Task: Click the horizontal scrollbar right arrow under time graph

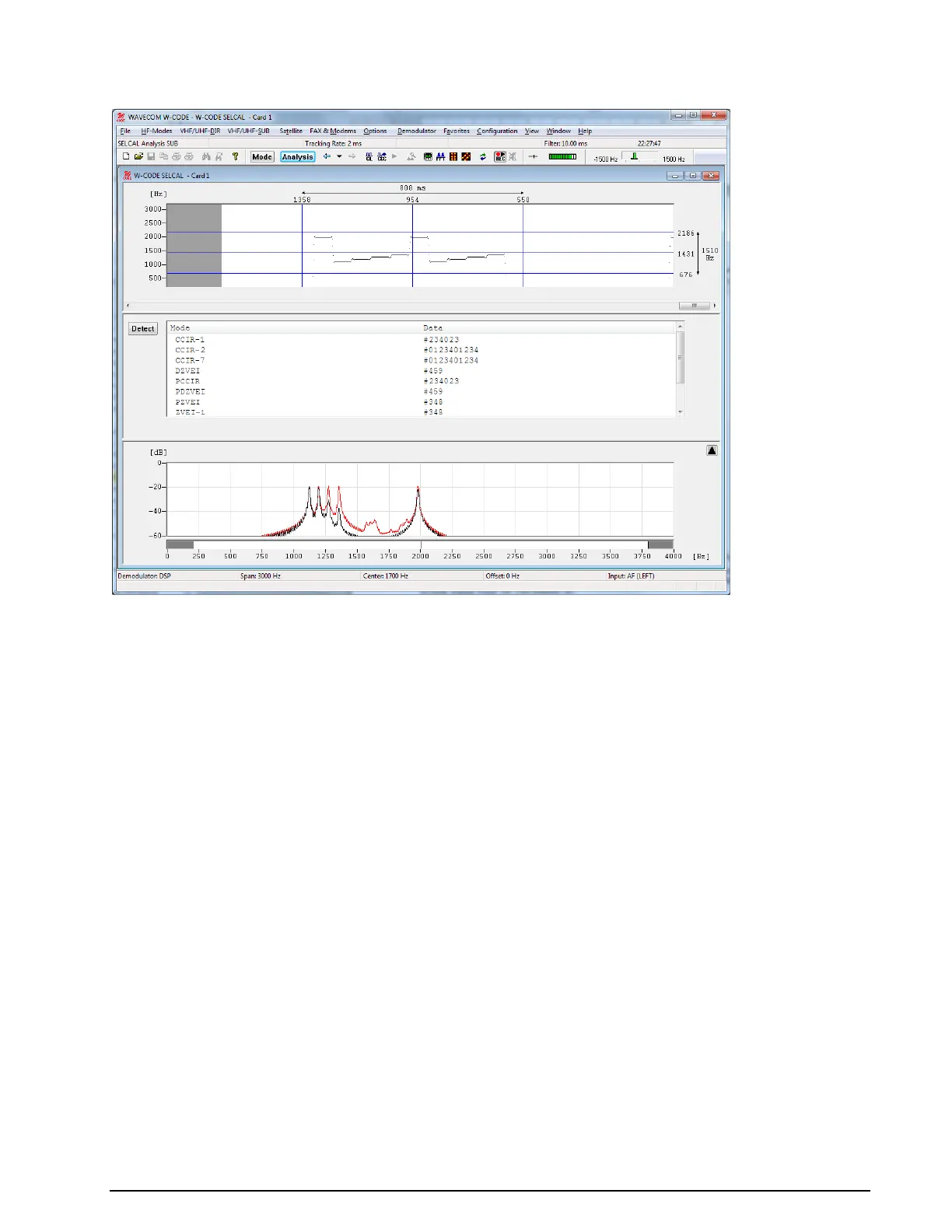Action: click(715, 306)
